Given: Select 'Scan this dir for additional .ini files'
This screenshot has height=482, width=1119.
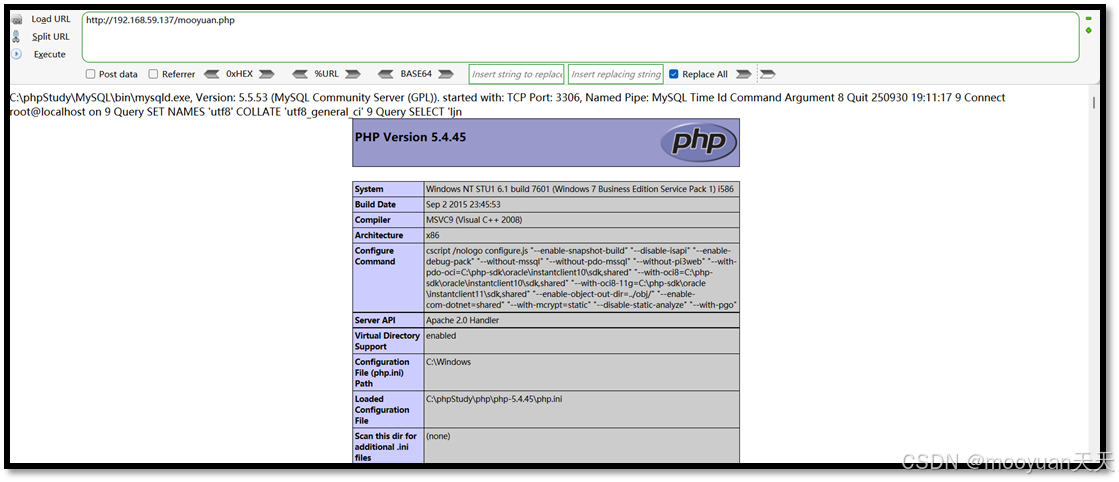Looking at the screenshot, I should [385, 447].
